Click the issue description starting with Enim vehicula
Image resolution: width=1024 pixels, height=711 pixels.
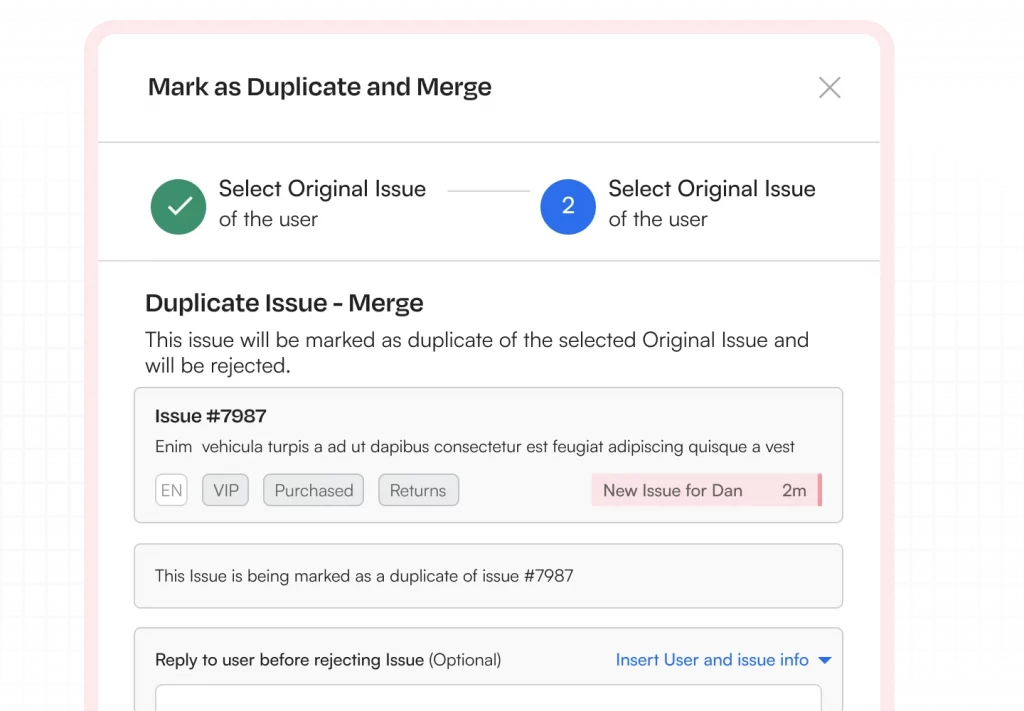coord(475,447)
